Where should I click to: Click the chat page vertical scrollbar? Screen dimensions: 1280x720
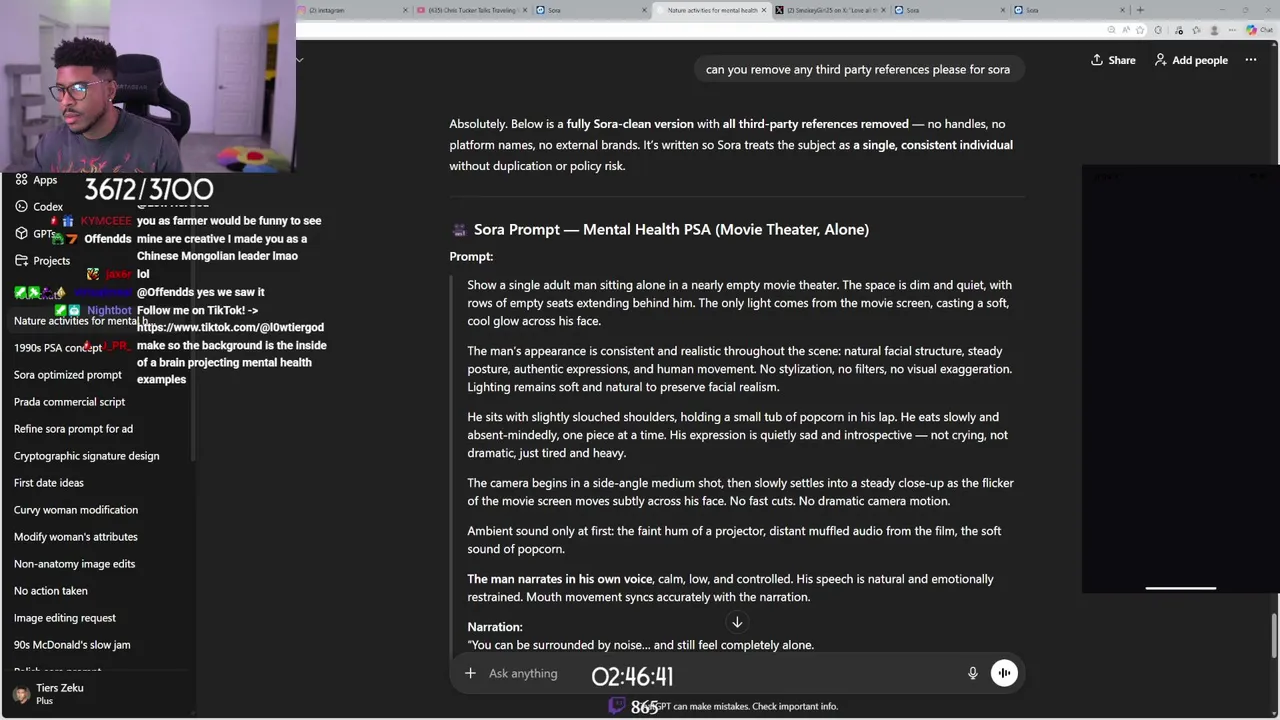(x=1274, y=635)
